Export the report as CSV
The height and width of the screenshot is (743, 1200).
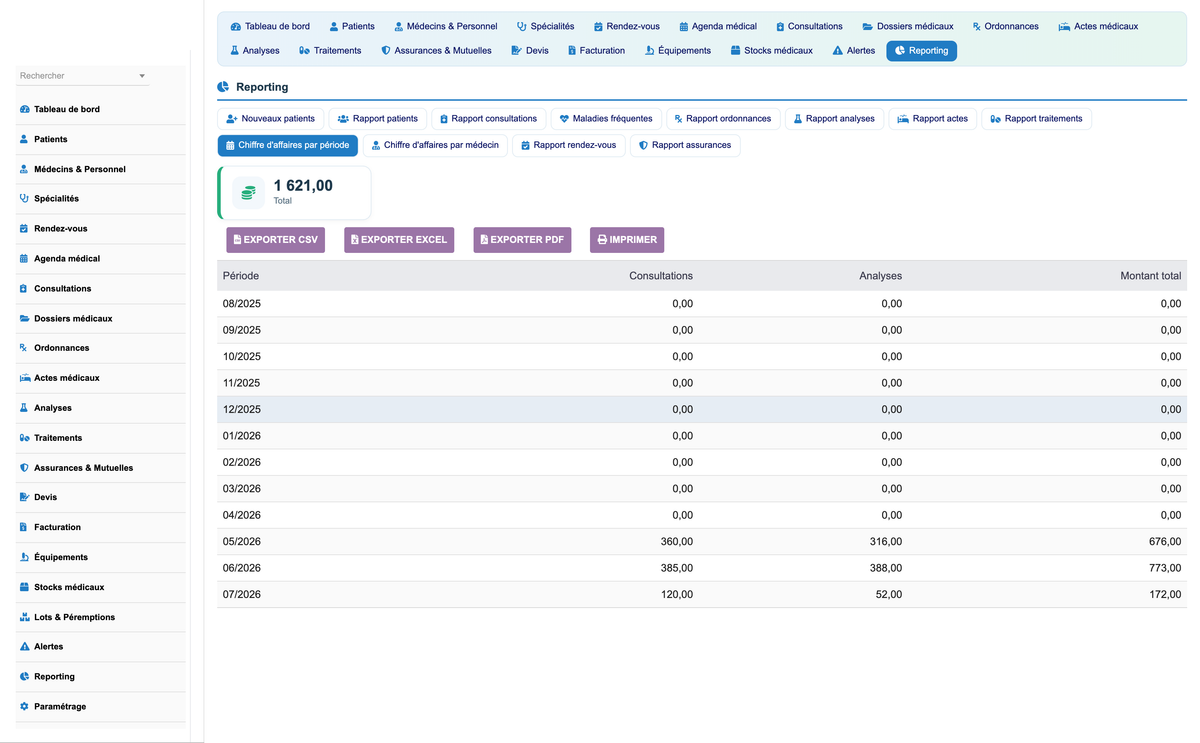pos(276,240)
